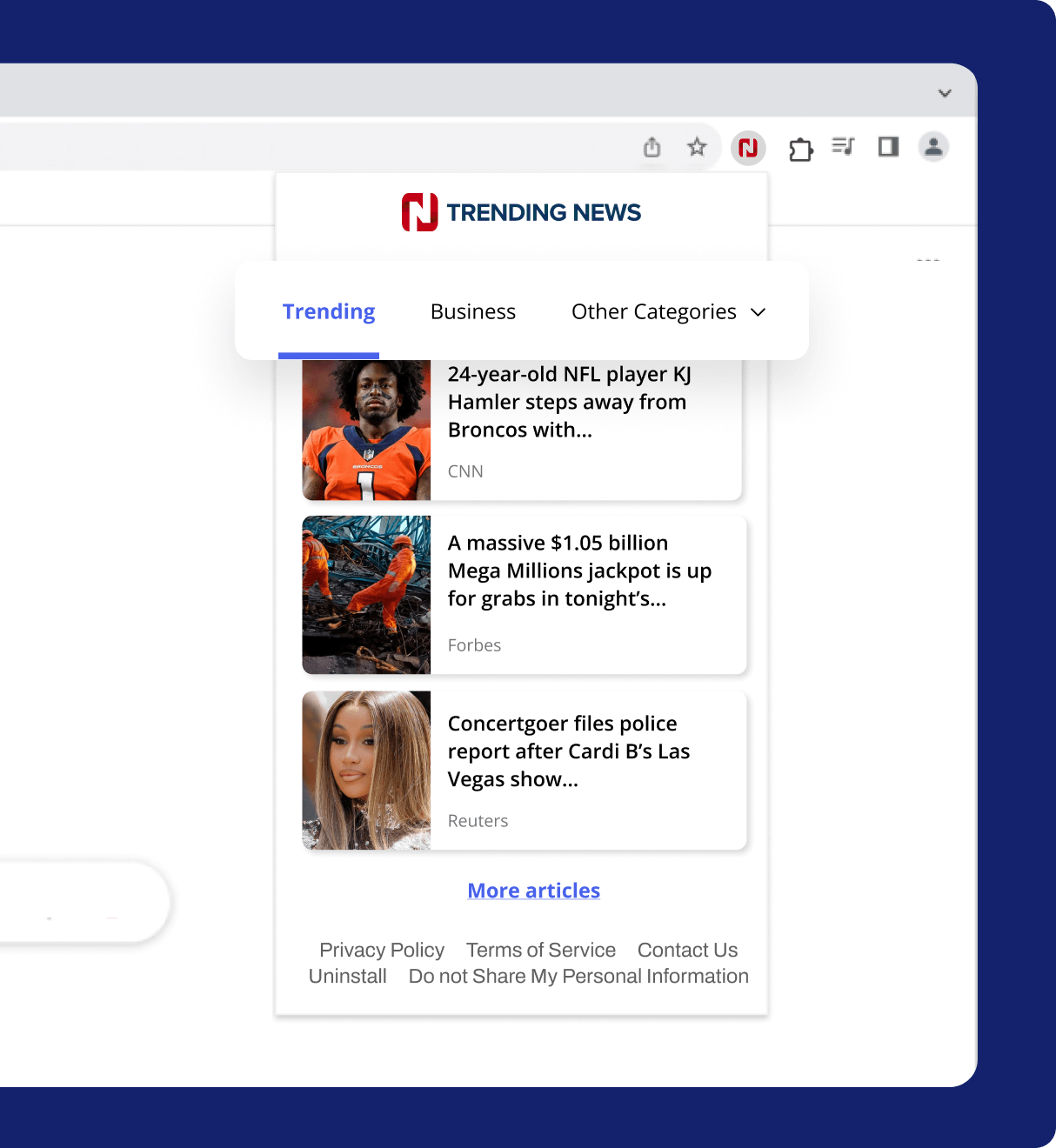Switch to the Business tab
1056x1148 pixels.
click(x=473, y=311)
